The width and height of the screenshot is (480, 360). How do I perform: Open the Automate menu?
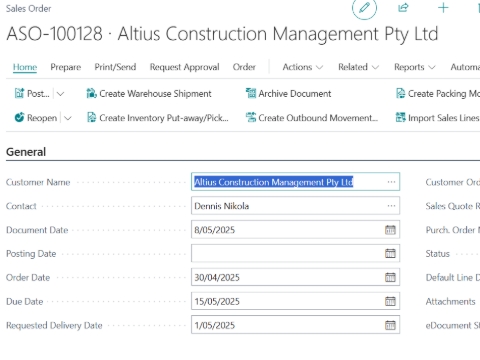click(x=465, y=67)
